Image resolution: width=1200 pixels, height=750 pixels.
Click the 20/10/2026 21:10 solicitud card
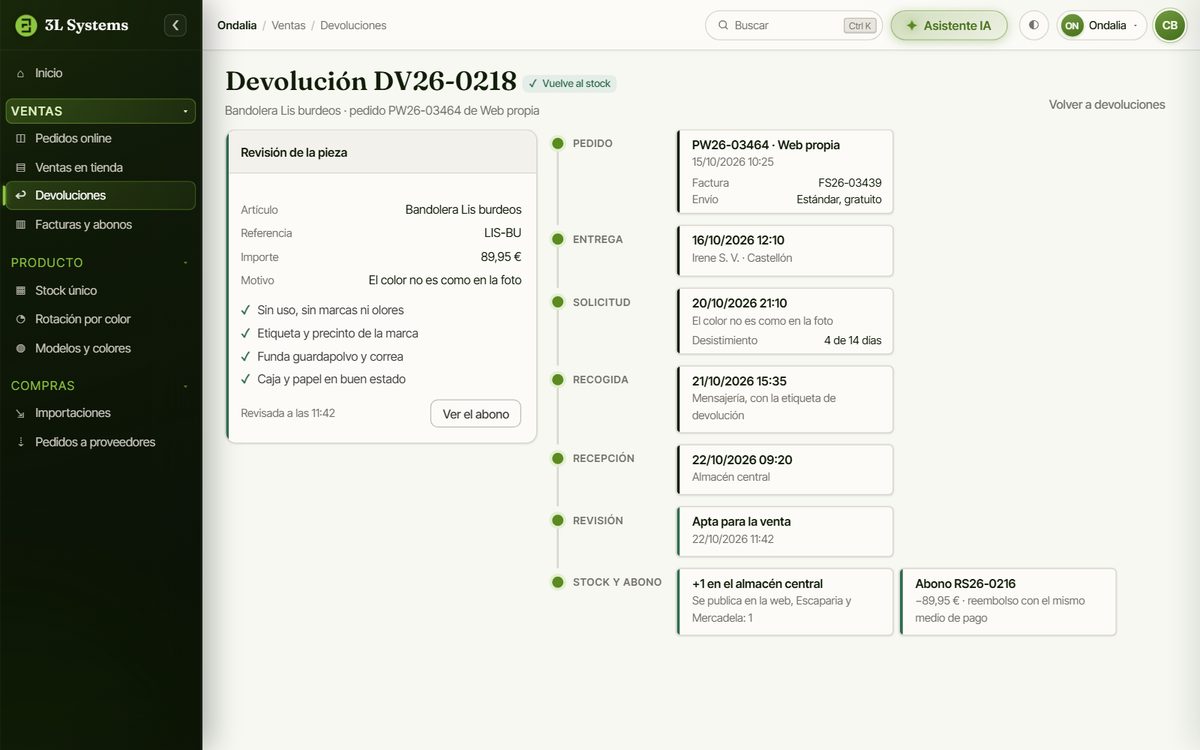point(785,322)
